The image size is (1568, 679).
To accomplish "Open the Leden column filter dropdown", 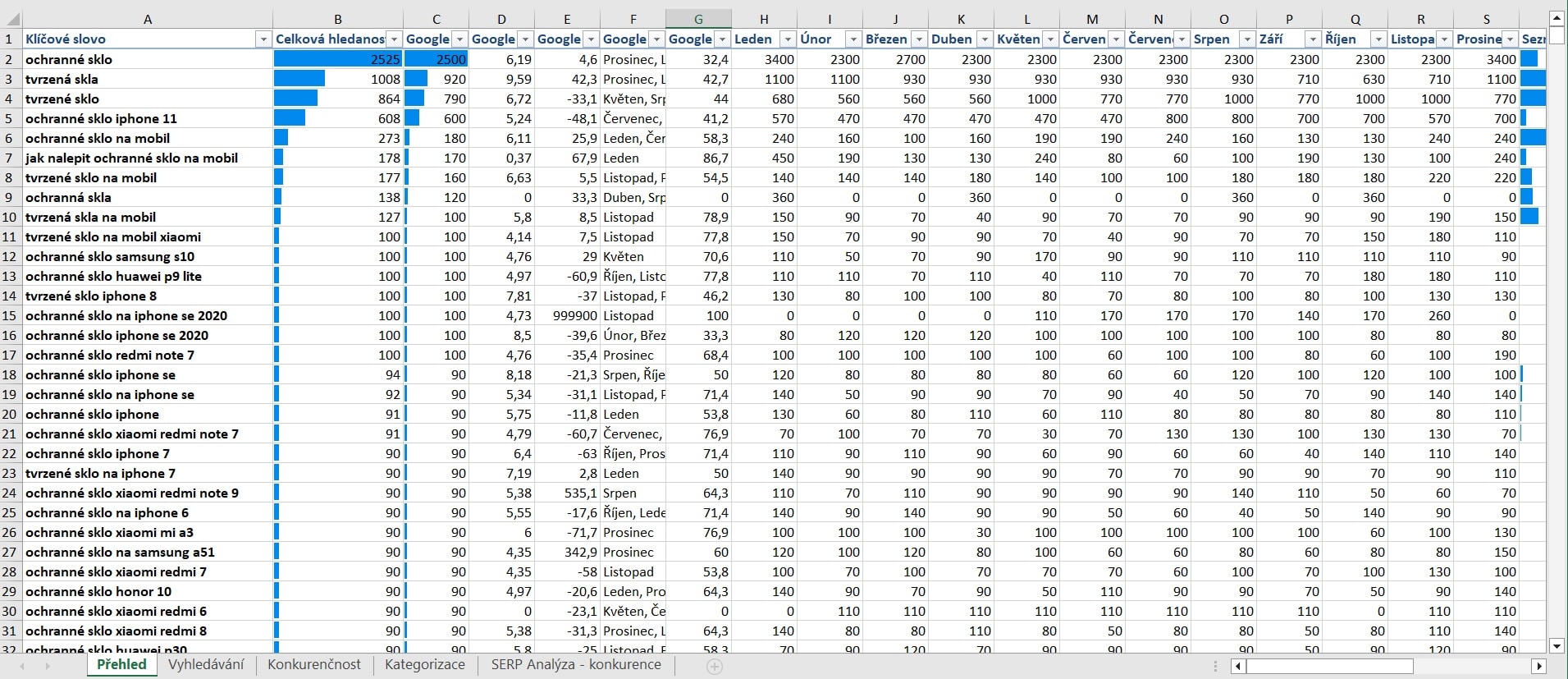I will [x=788, y=39].
